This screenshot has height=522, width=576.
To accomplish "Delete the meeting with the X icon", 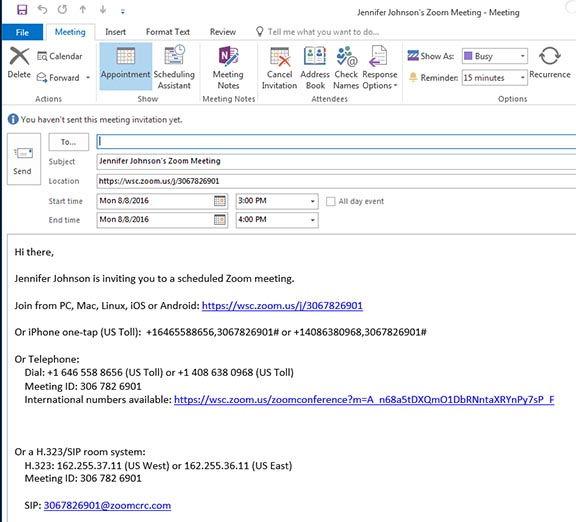I will [x=19, y=63].
